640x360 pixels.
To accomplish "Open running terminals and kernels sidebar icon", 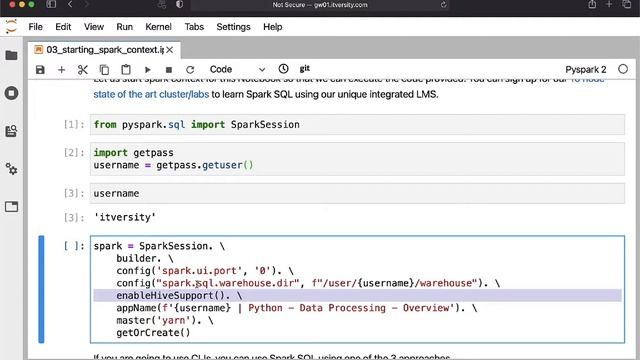I will pyautogui.click(x=11, y=93).
